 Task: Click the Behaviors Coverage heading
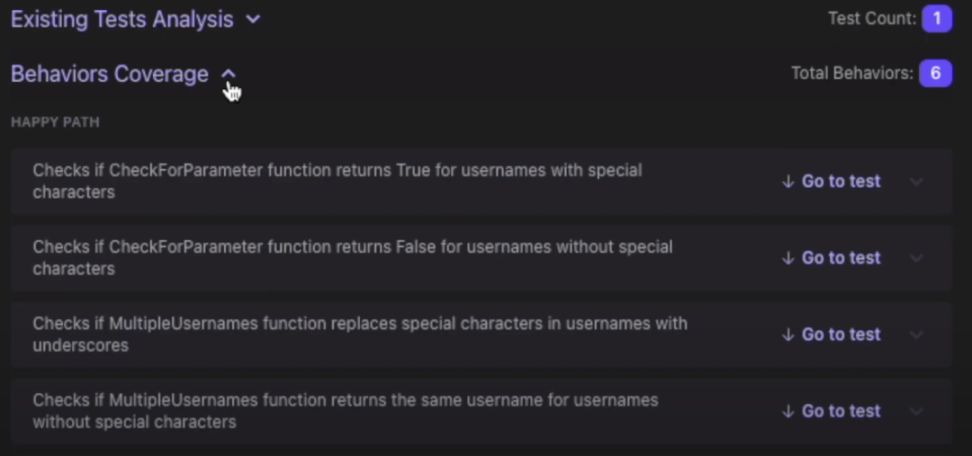(110, 74)
